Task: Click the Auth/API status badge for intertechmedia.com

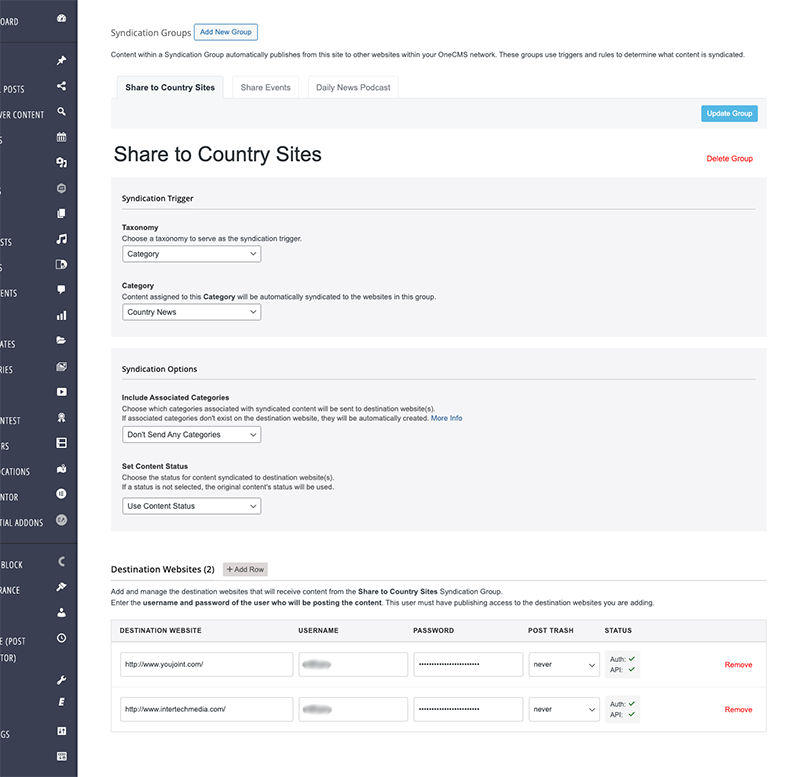Action: (x=622, y=709)
